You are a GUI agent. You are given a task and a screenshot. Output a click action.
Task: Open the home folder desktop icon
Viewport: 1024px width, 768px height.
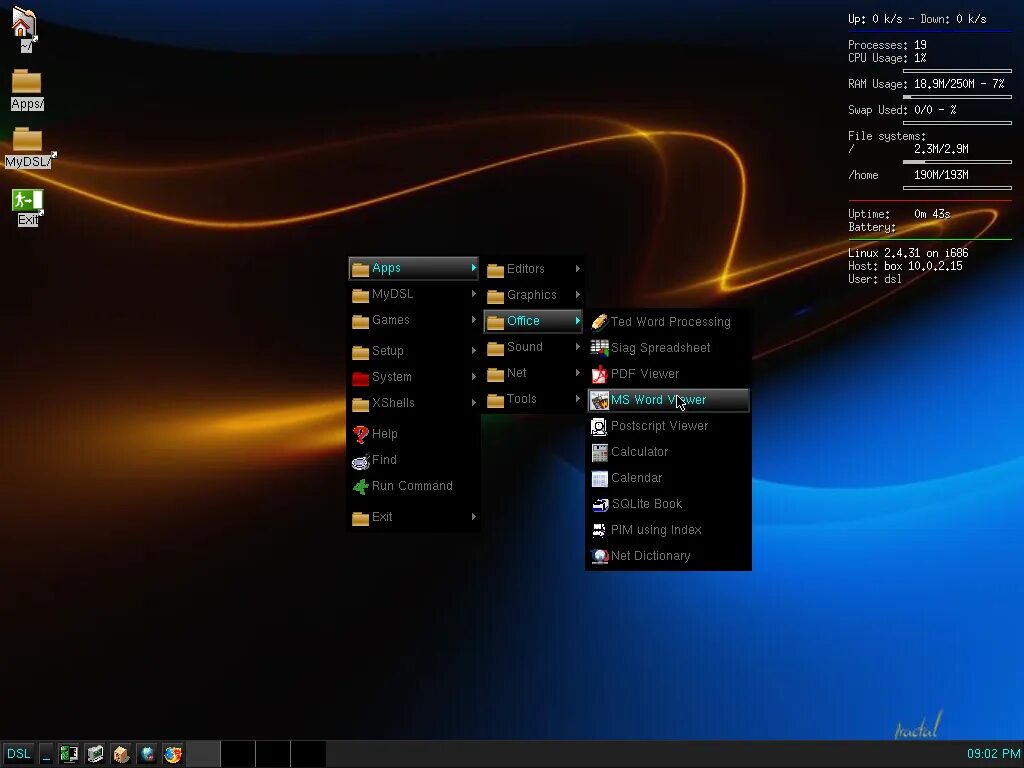[25, 29]
